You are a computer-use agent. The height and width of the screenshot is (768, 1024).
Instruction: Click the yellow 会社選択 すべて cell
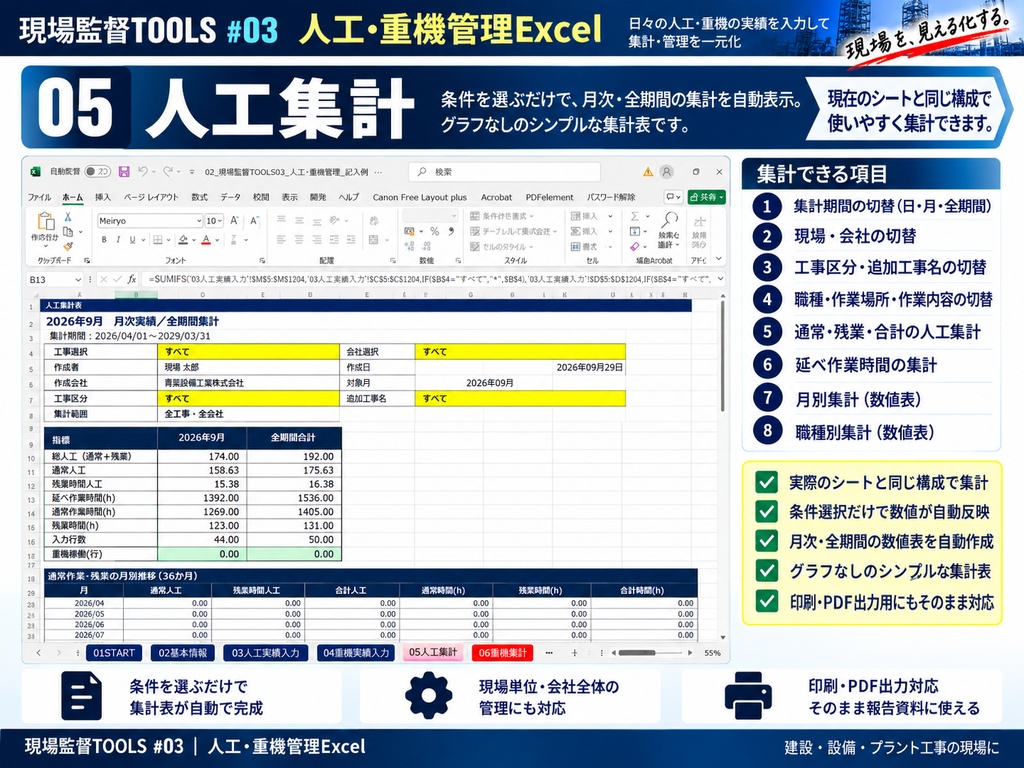[520, 351]
